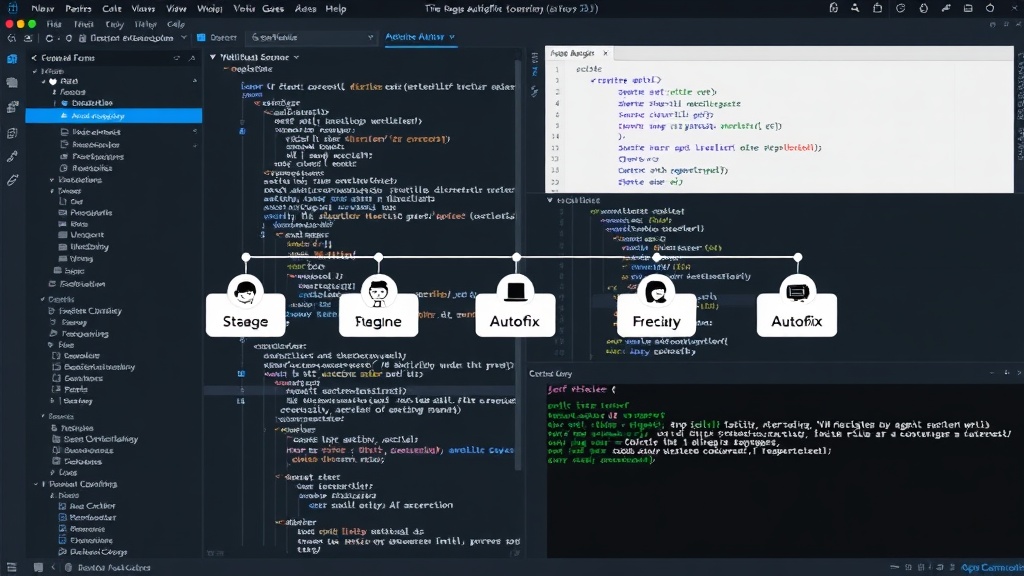Click the pencil icon in left activity bar

(x=12, y=180)
